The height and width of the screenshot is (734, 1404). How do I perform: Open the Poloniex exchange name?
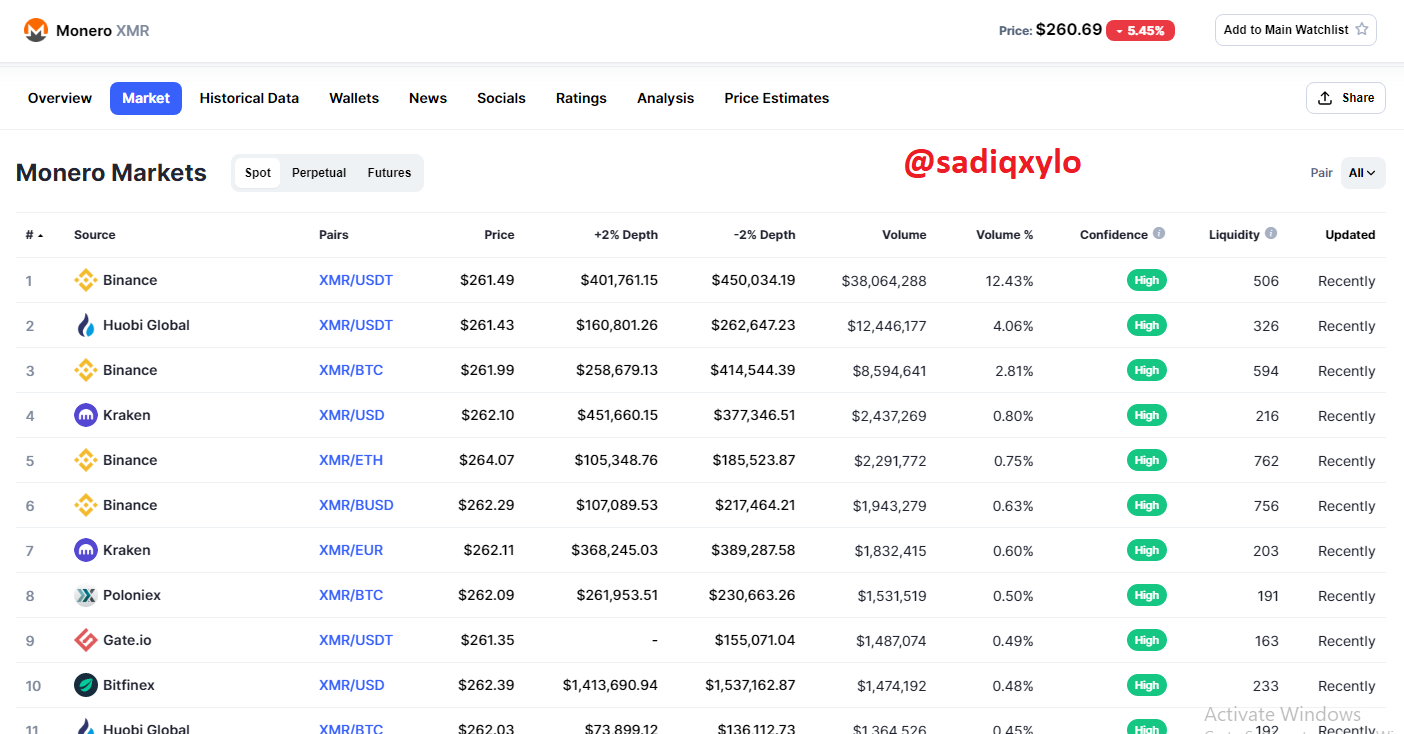(132, 595)
